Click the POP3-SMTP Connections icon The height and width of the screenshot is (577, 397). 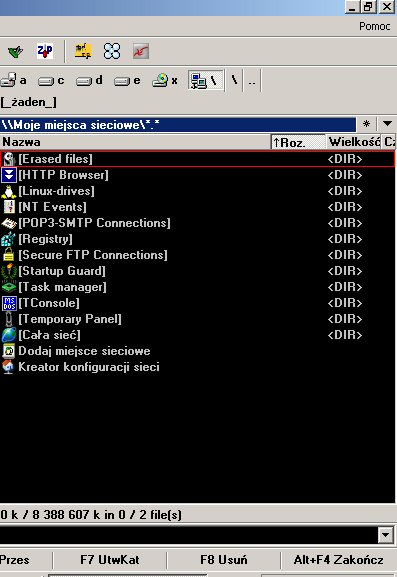tap(9, 223)
